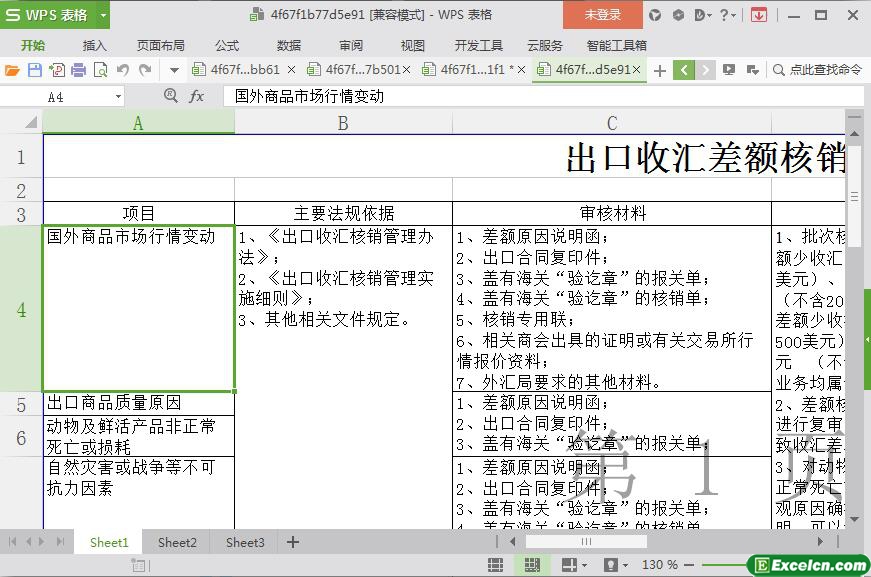Click the fx insert function icon

[197, 96]
